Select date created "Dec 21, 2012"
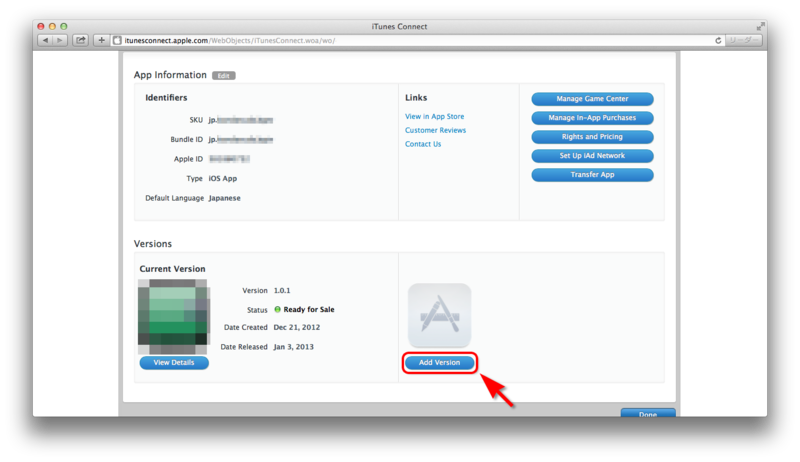Image resolution: width=800 pixels, height=462 pixels. pyautogui.click(x=296, y=327)
